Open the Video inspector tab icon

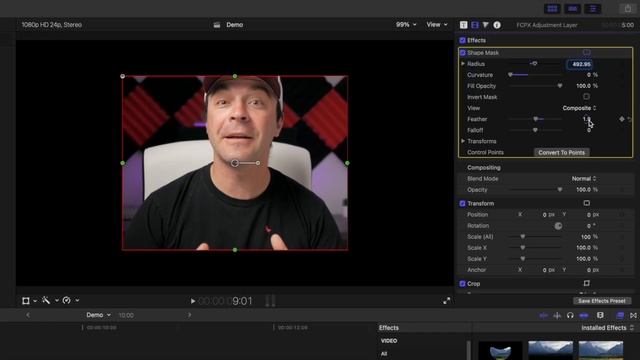click(x=475, y=25)
